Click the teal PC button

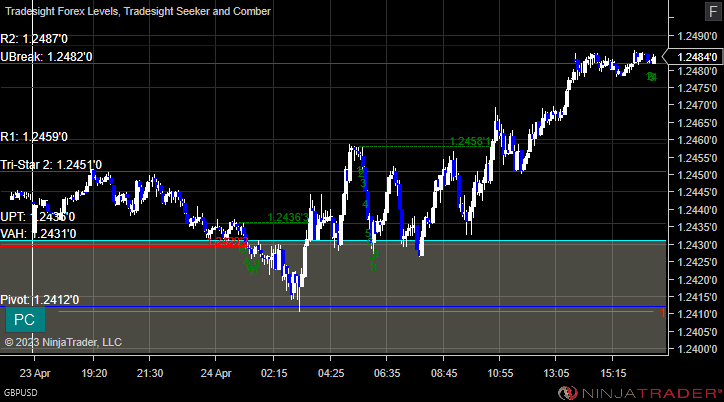[25, 320]
